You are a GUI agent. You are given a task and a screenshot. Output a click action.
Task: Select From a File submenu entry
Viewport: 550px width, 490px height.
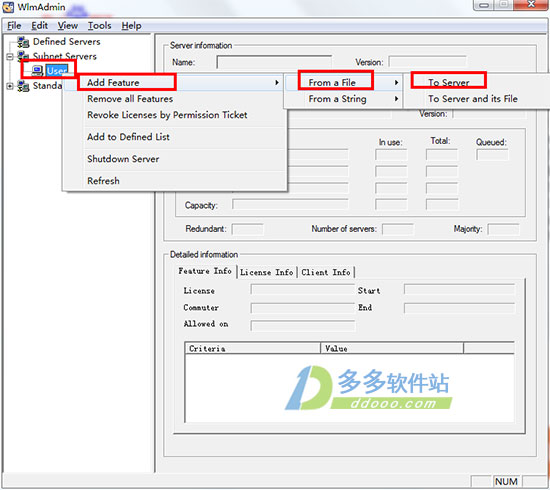(x=332, y=83)
